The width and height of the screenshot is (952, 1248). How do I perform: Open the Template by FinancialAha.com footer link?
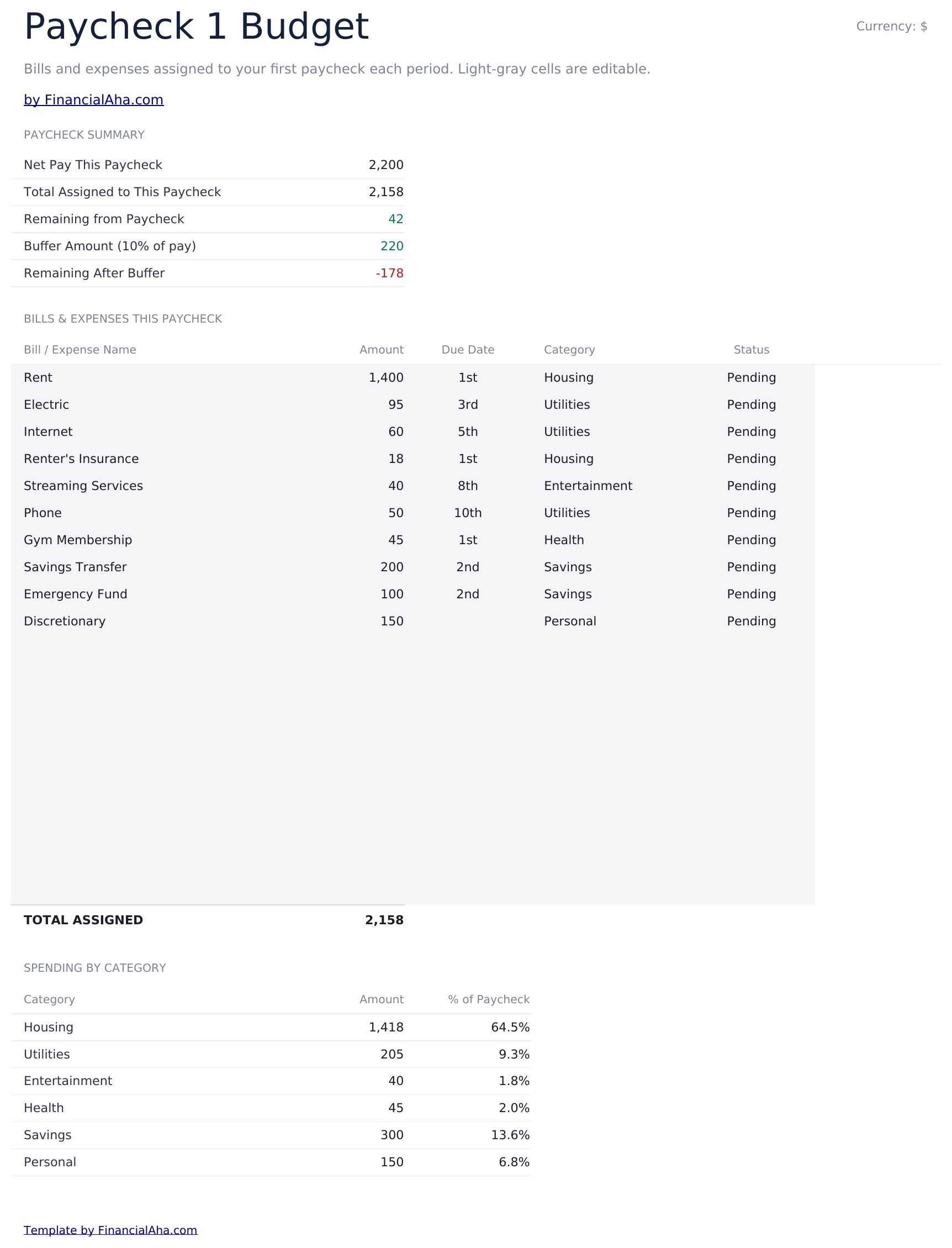click(110, 1230)
